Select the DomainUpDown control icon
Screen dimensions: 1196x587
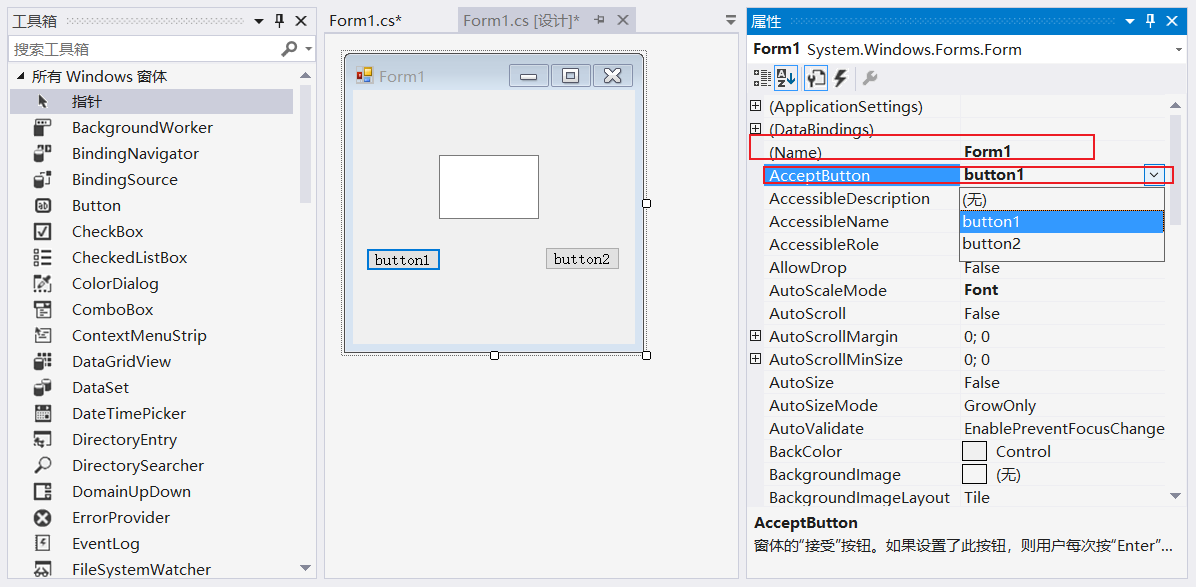(x=43, y=492)
